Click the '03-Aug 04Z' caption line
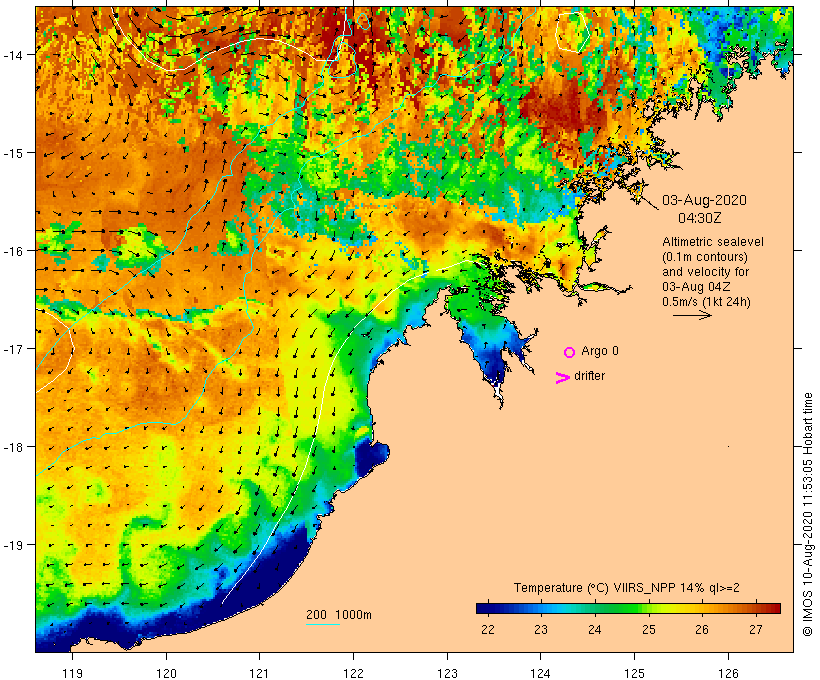The image size is (820, 680). tap(696, 287)
